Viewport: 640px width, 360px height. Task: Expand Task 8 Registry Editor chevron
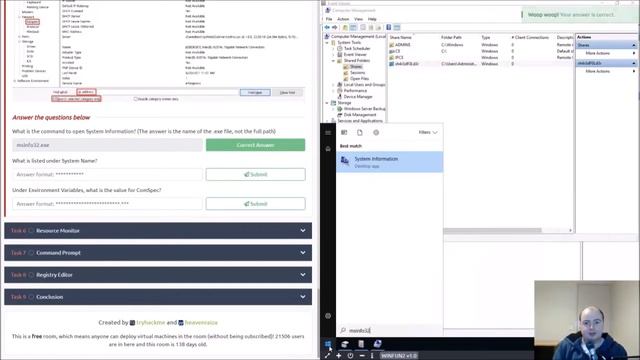tap(303, 275)
